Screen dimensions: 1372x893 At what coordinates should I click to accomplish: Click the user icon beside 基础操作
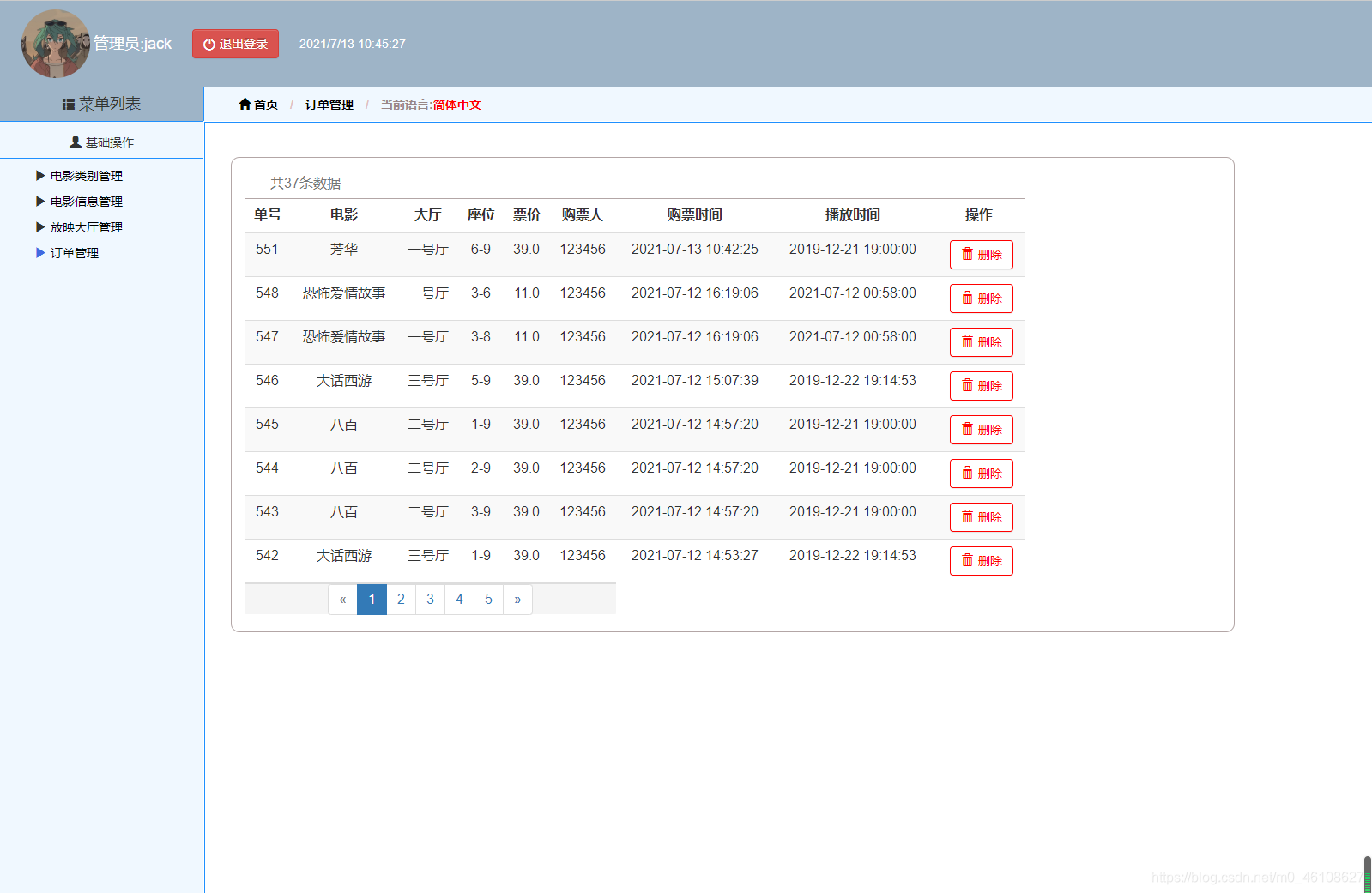tap(76, 142)
